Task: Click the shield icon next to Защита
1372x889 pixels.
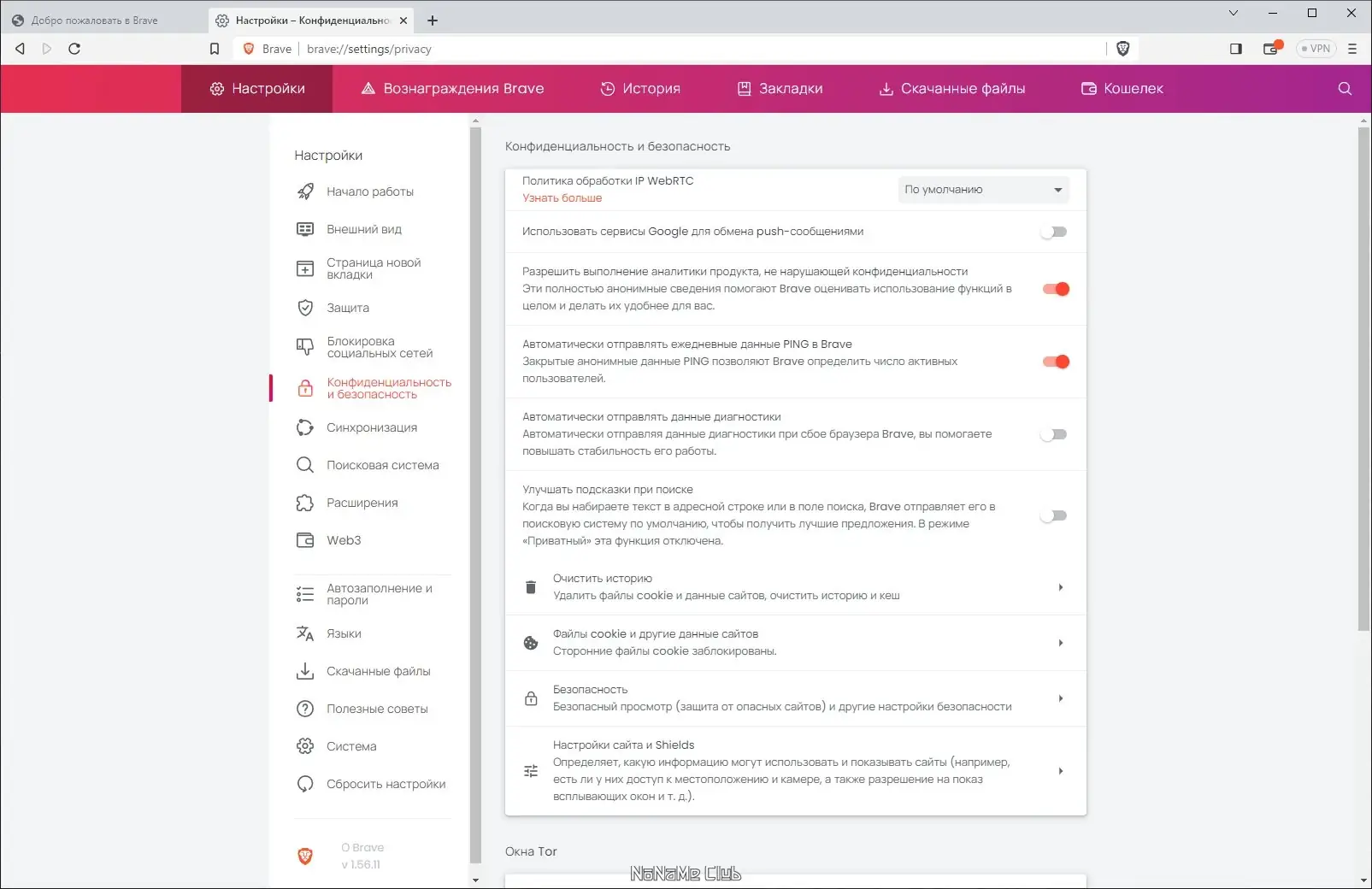Action: 305,308
